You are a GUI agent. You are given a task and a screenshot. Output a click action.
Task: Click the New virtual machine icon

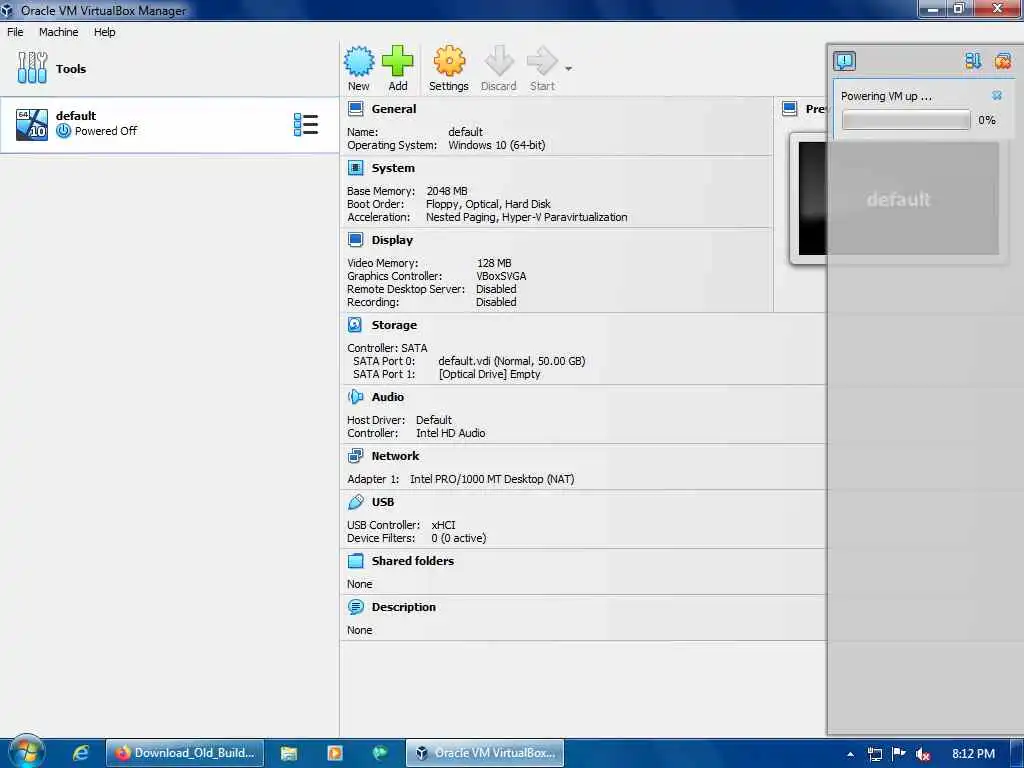(x=359, y=61)
